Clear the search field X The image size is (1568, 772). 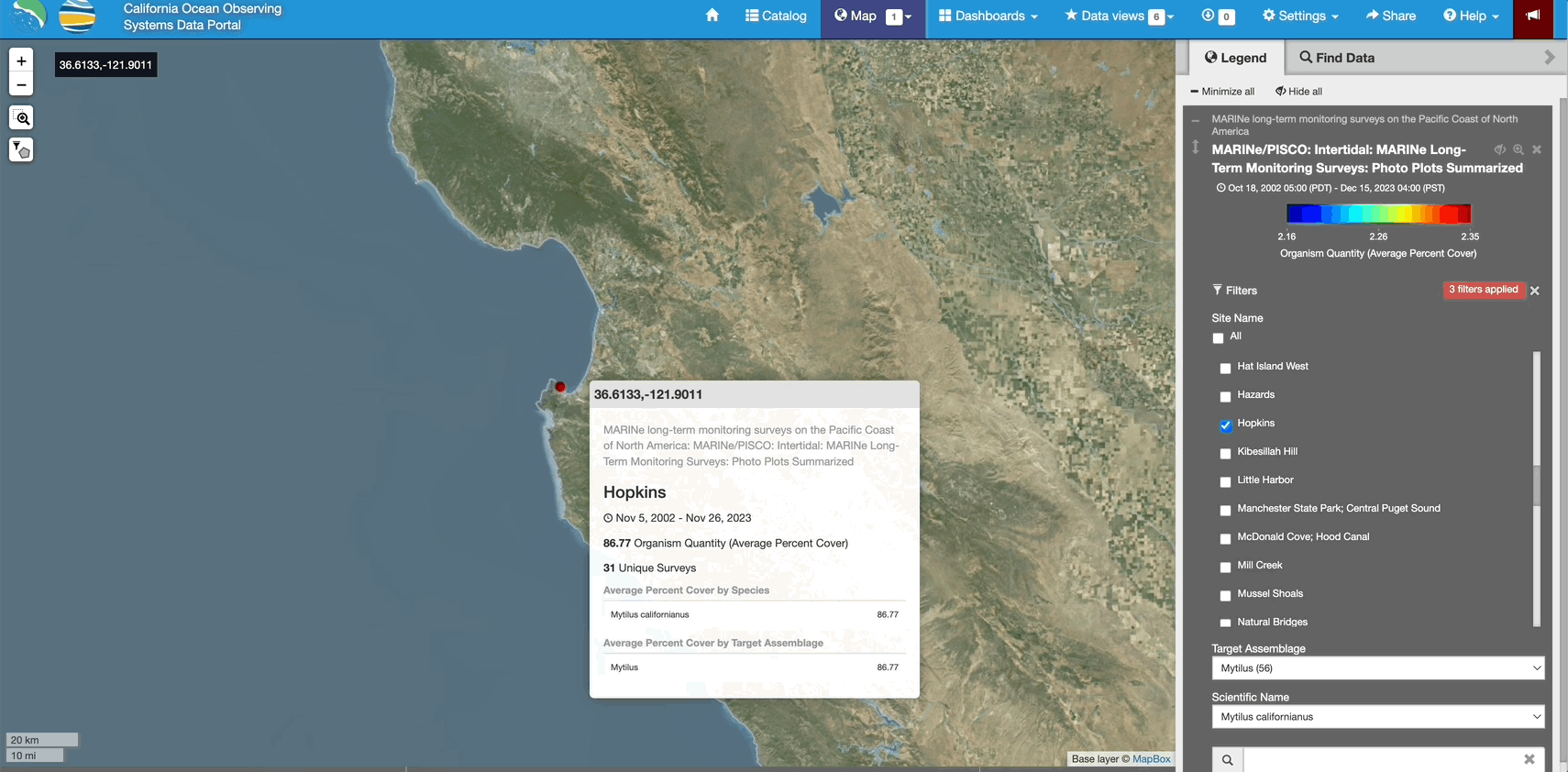click(1529, 759)
